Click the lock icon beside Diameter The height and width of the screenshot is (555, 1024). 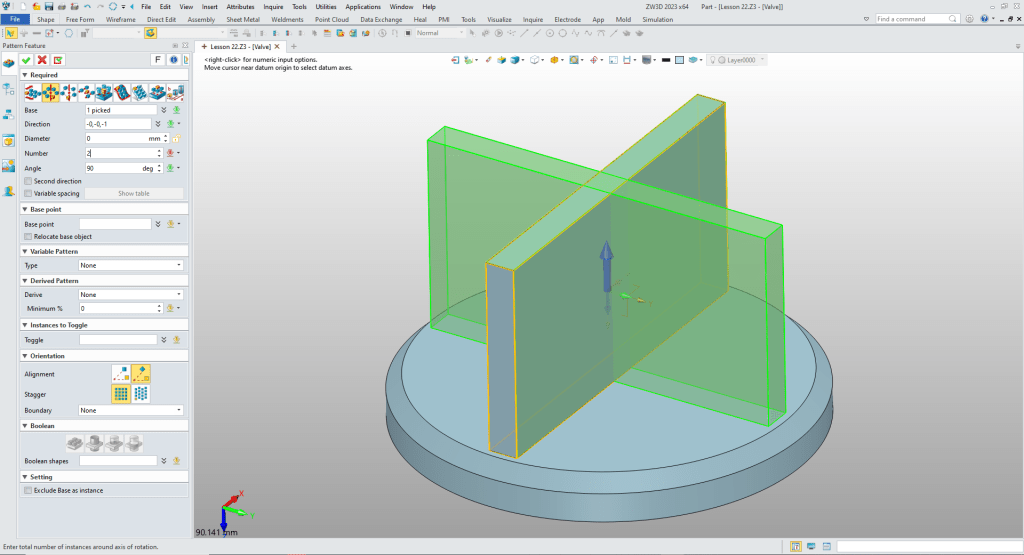tap(176, 138)
